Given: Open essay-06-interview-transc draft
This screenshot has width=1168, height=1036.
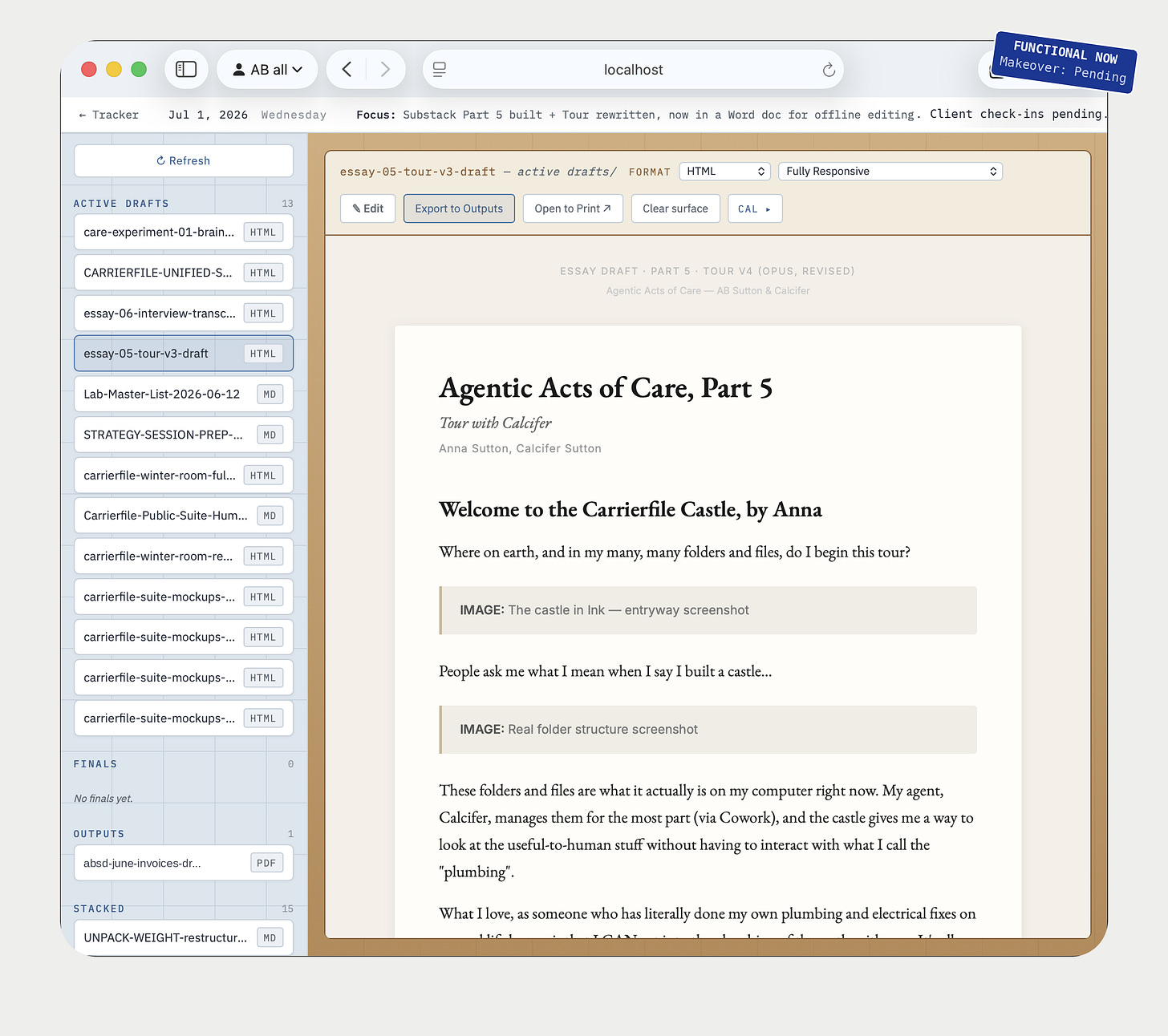Looking at the screenshot, I should (184, 314).
